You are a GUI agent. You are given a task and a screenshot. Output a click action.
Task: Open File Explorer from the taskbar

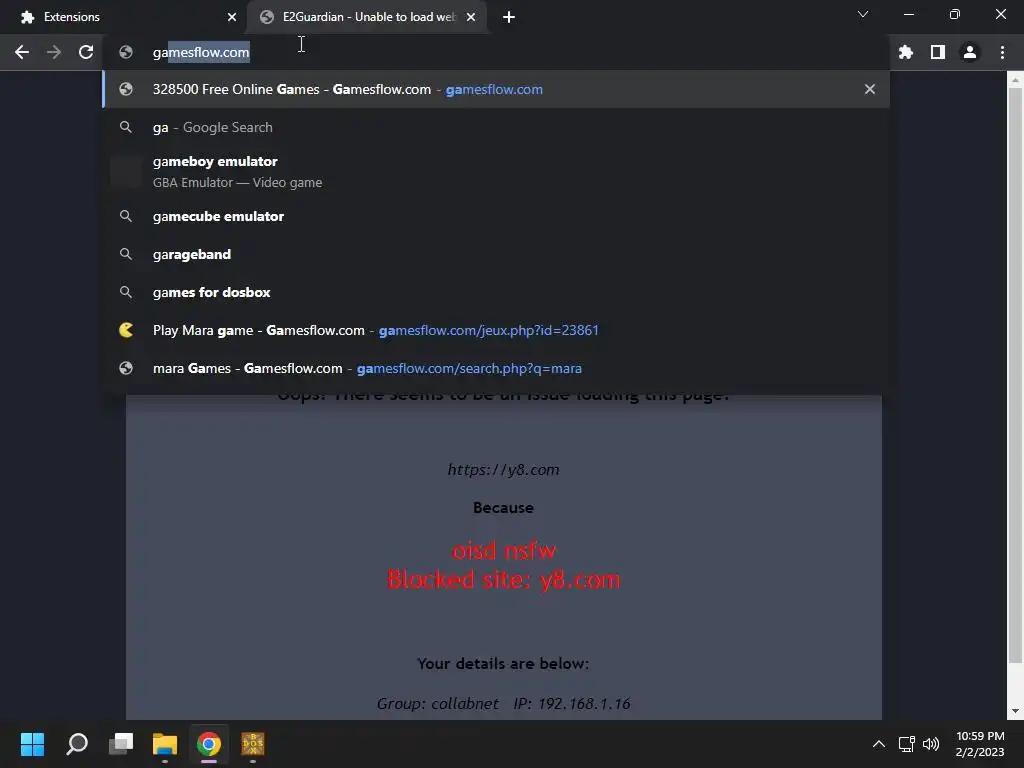coord(165,743)
